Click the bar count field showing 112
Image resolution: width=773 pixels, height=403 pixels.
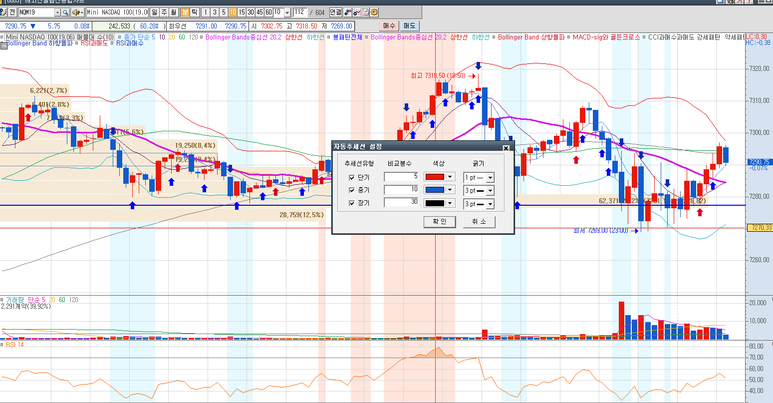pyautogui.click(x=300, y=12)
